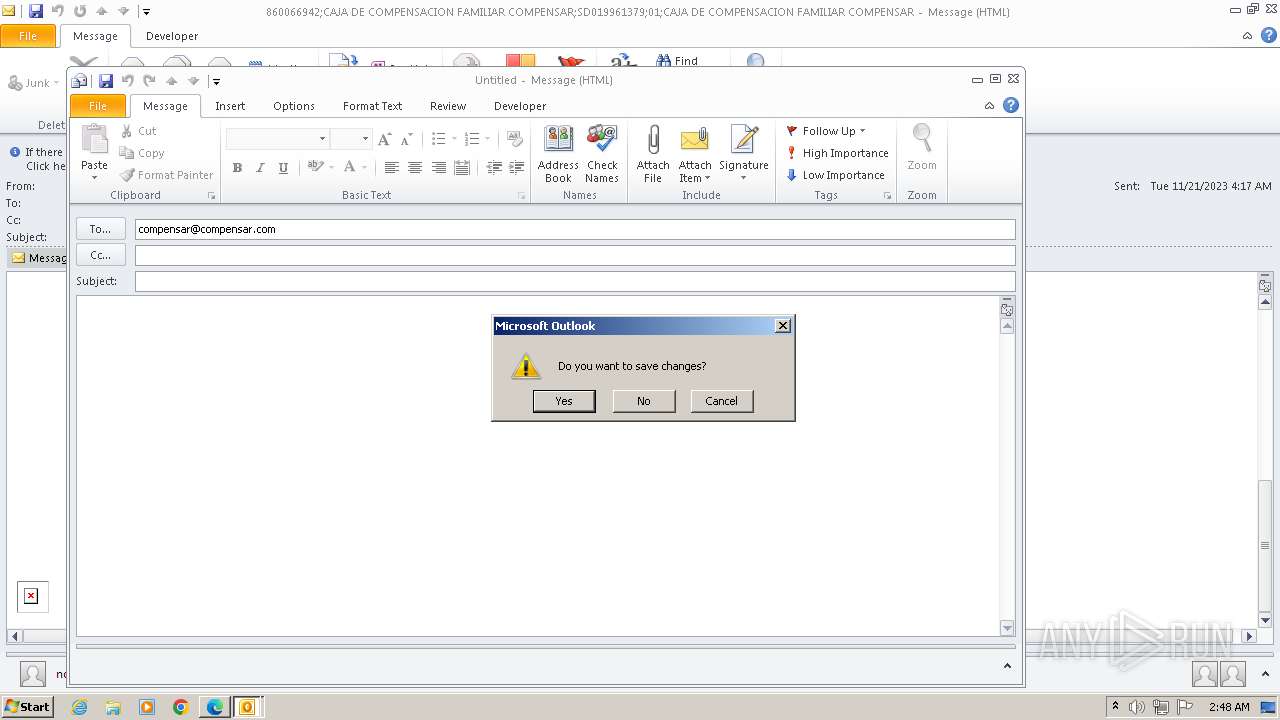
Task: Mark message as High Importance
Action: click(838, 153)
